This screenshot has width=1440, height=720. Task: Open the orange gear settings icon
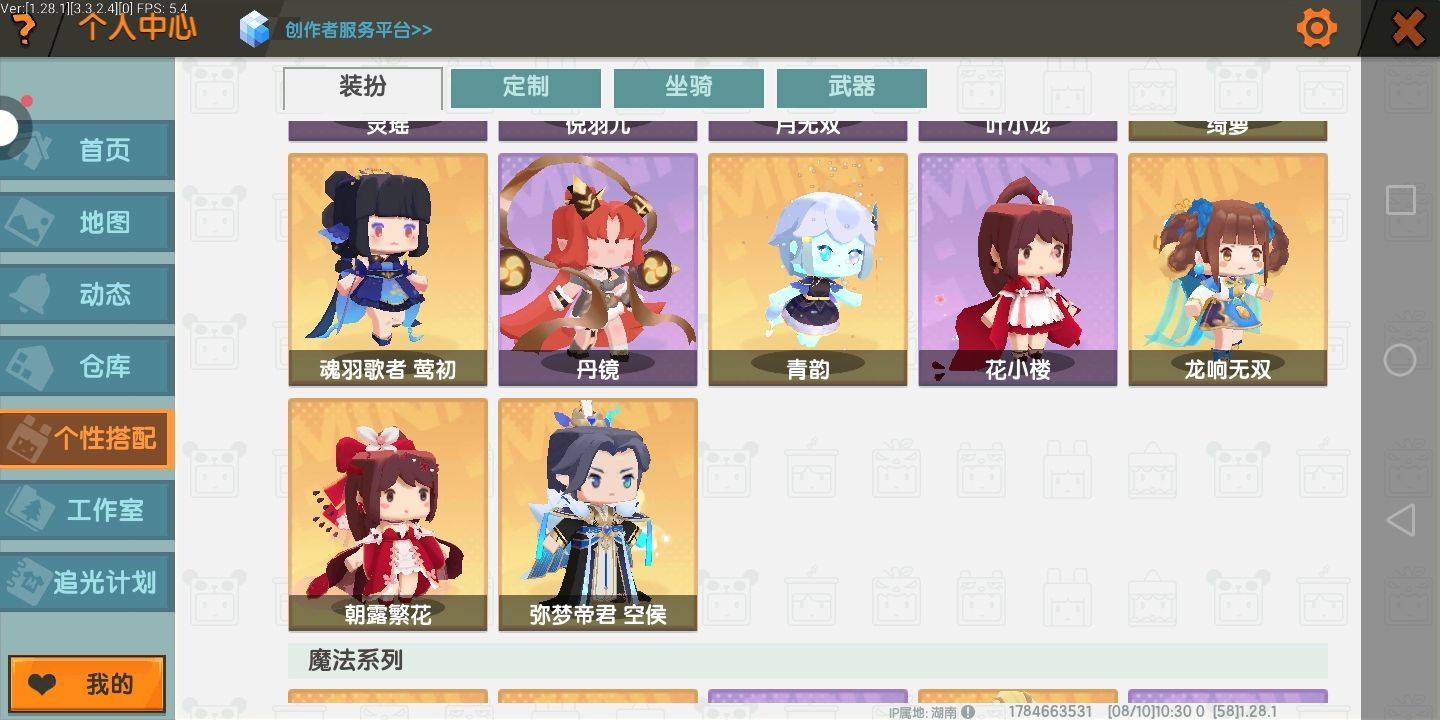point(1316,27)
